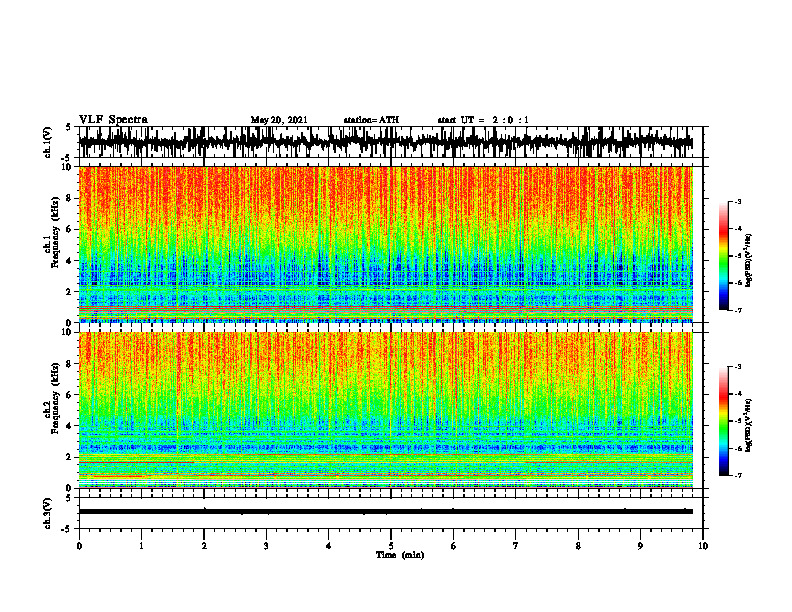Image resolution: width=792 pixels, height=612 pixels.
Task: Click the ch.1 frequency tick label "4"
Action: coord(70,261)
